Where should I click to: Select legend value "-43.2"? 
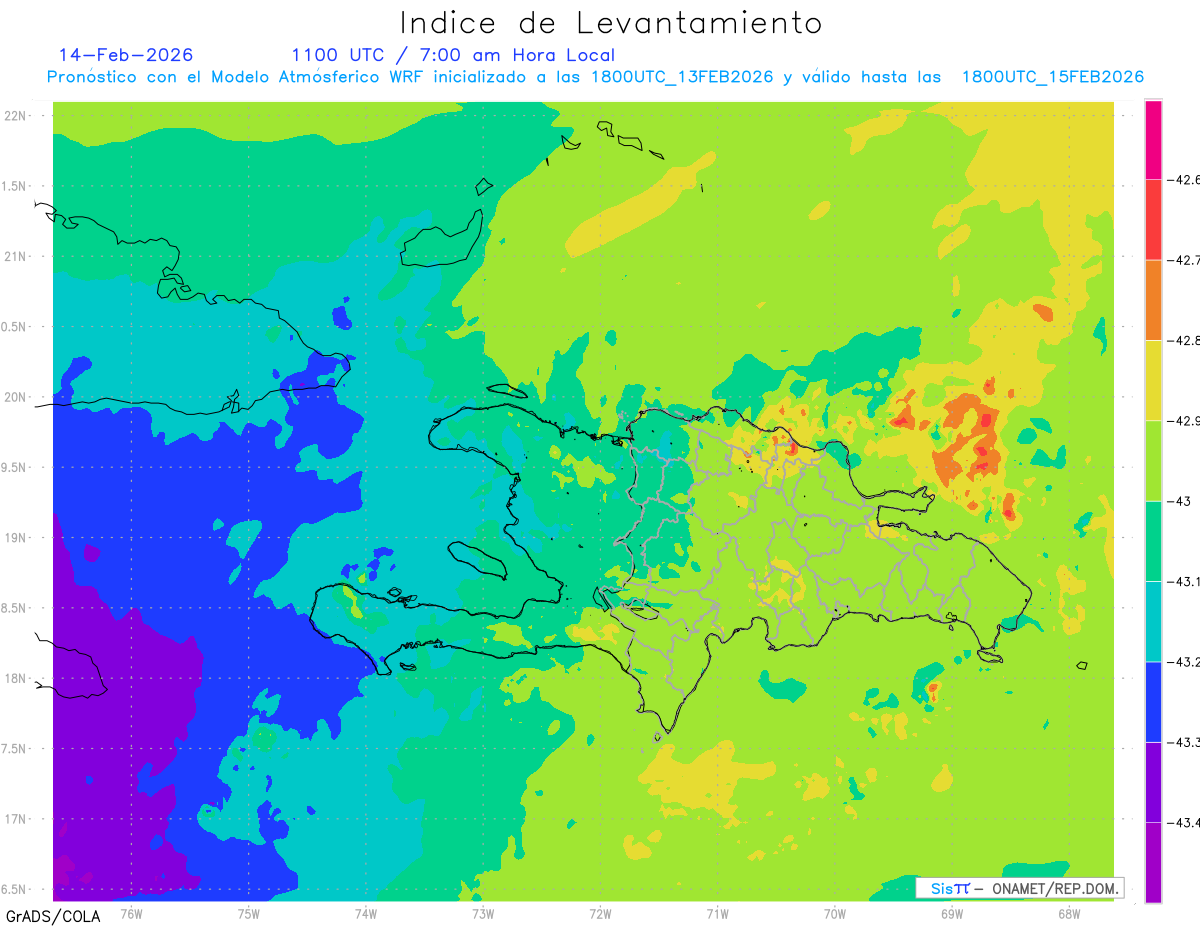[1185, 661]
